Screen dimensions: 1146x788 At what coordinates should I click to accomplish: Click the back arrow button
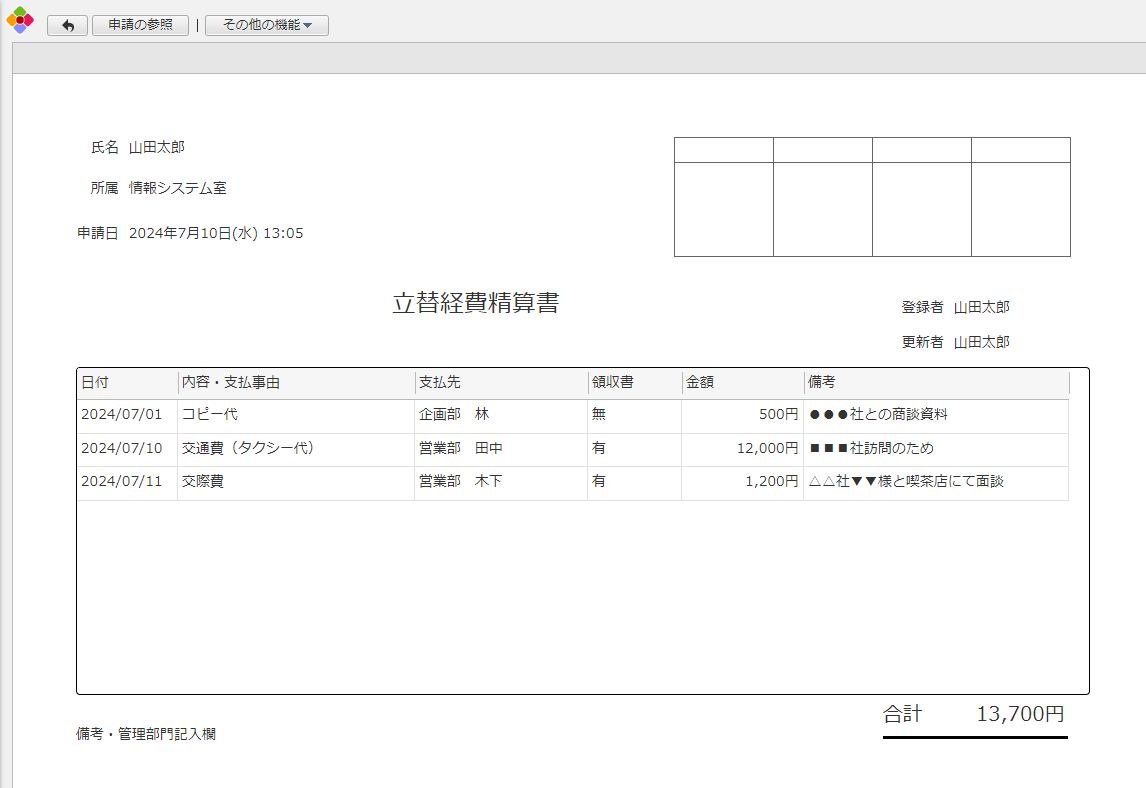tap(67, 26)
